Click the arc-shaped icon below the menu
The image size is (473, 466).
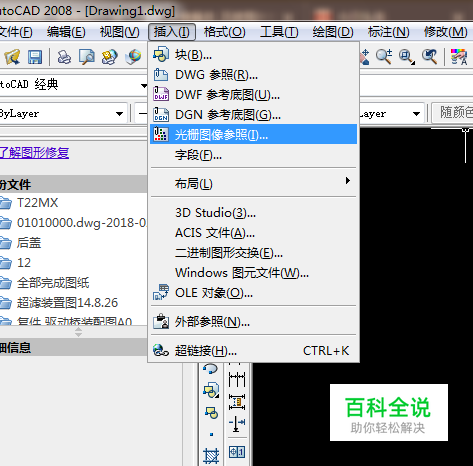pos(210,369)
